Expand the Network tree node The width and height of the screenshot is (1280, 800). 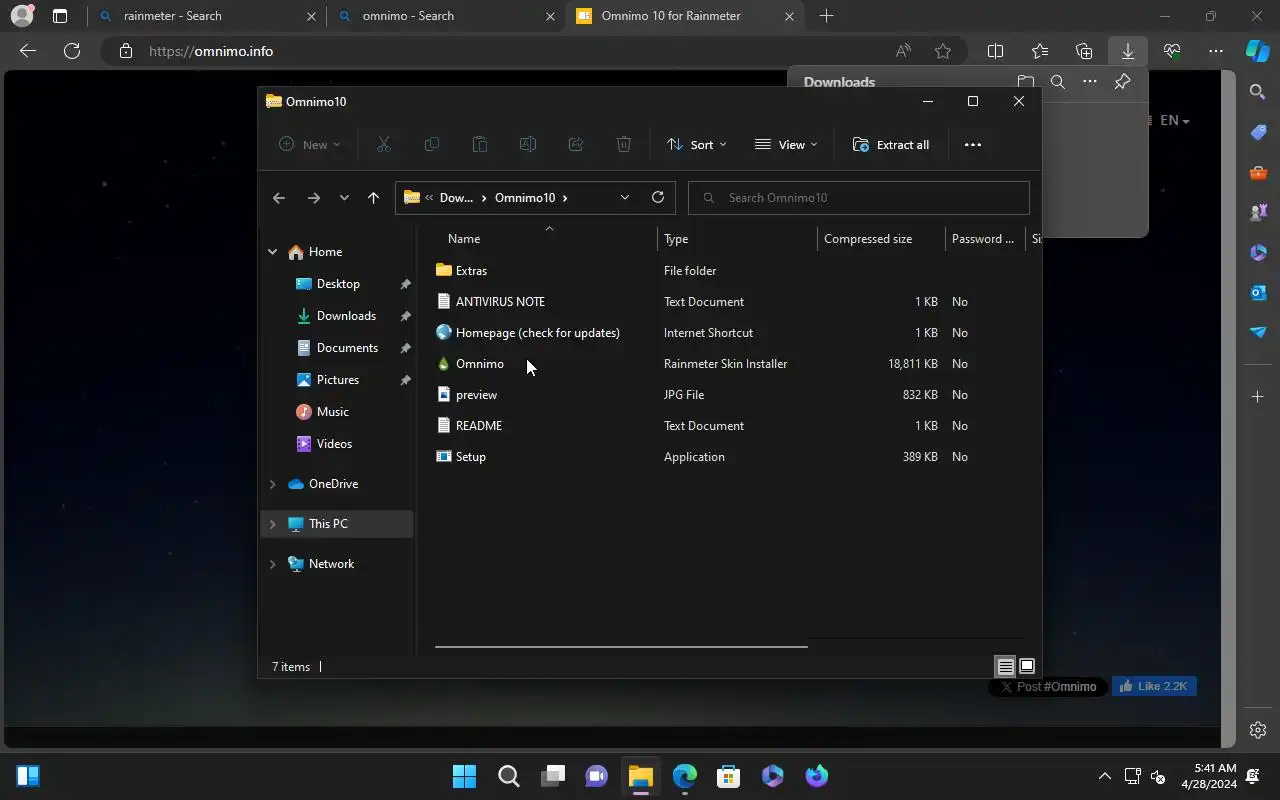pos(272,564)
